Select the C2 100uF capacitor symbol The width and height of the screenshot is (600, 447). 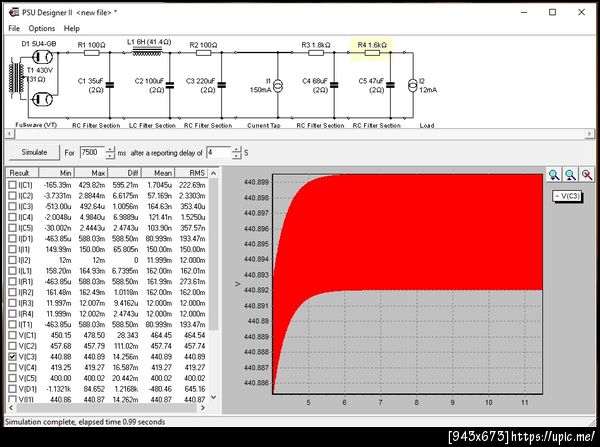pyautogui.click(x=170, y=85)
